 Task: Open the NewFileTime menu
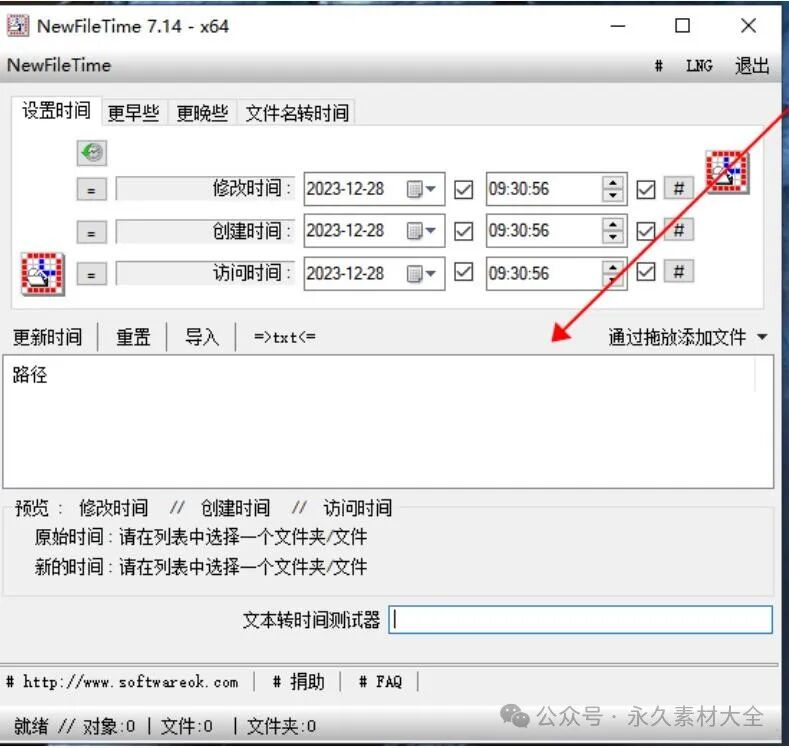(x=59, y=65)
